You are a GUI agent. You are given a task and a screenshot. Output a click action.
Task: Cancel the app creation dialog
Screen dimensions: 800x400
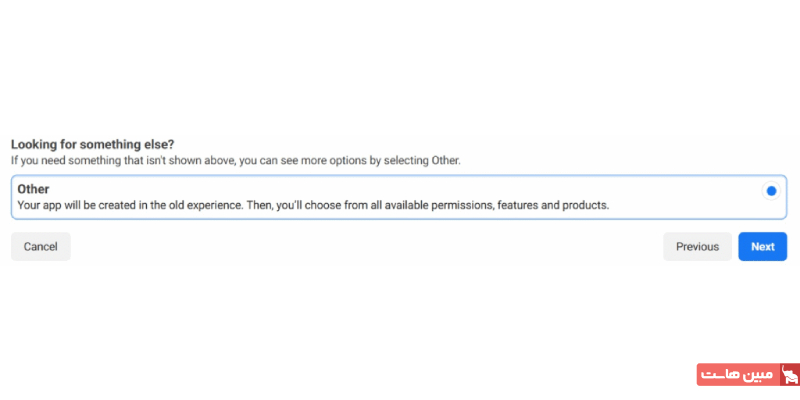coord(41,247)
